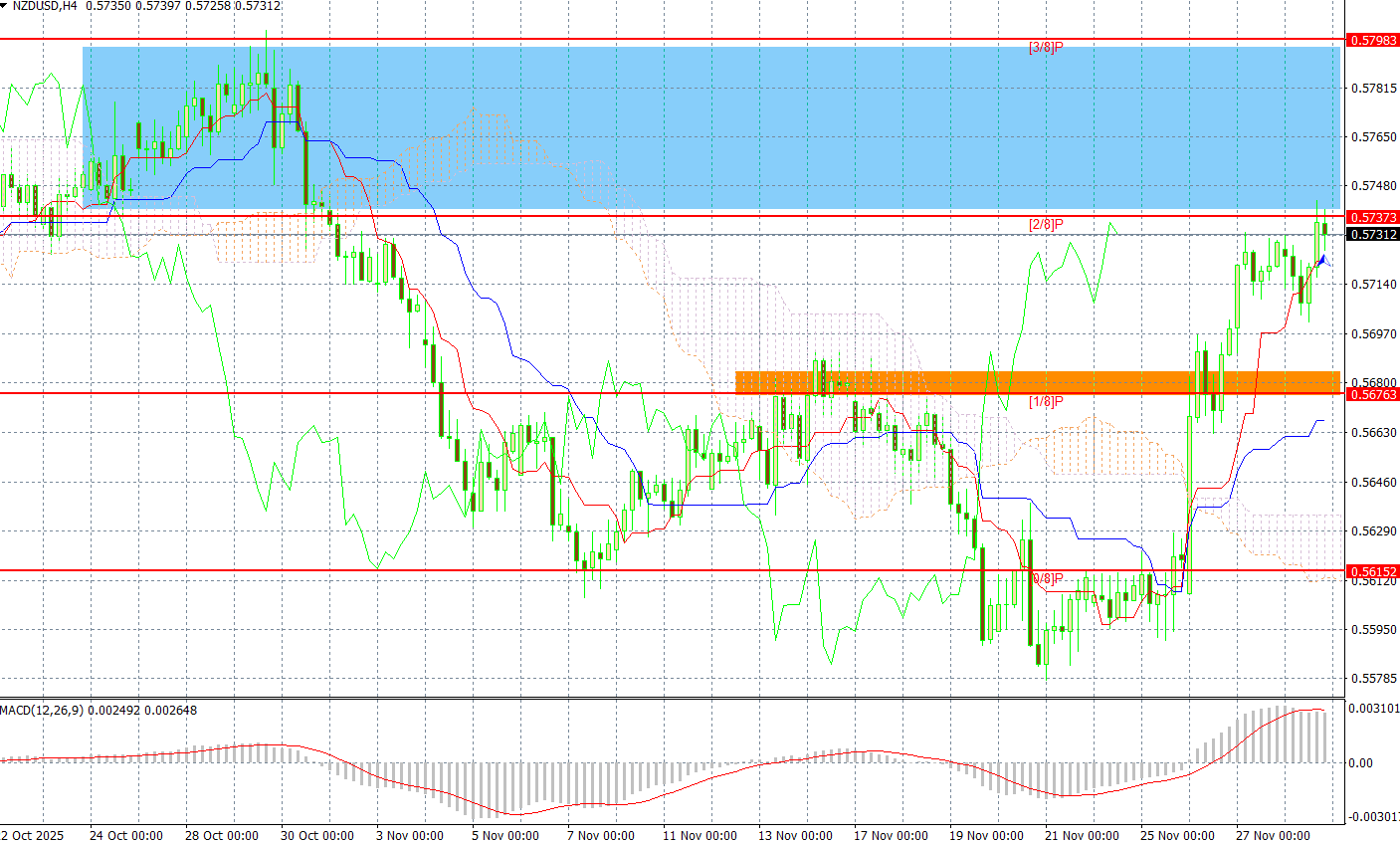Screen dimensions: 1400x842
Task: Select the [1/8]P Murrey level label
Action: click(x=1046, y=402)
